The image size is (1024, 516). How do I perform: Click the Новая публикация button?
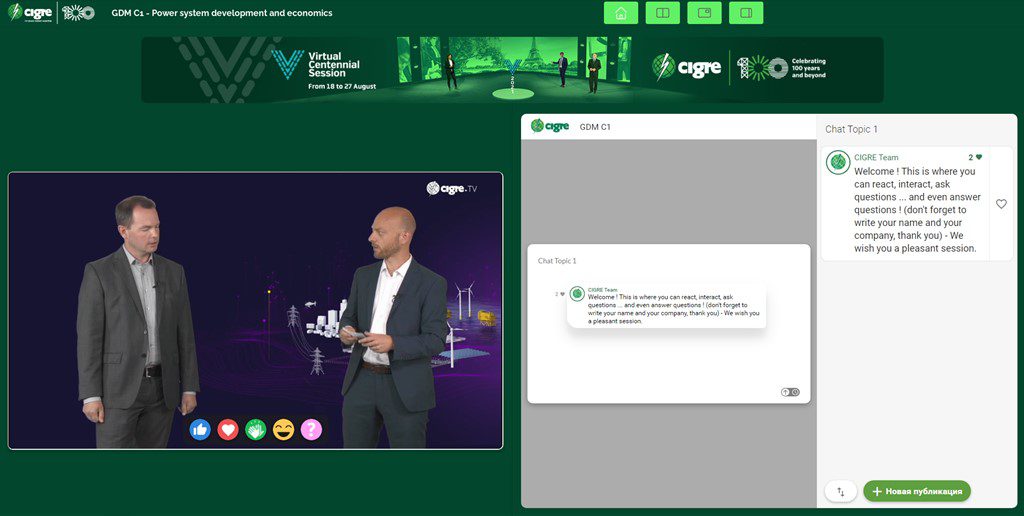[917, 491]
